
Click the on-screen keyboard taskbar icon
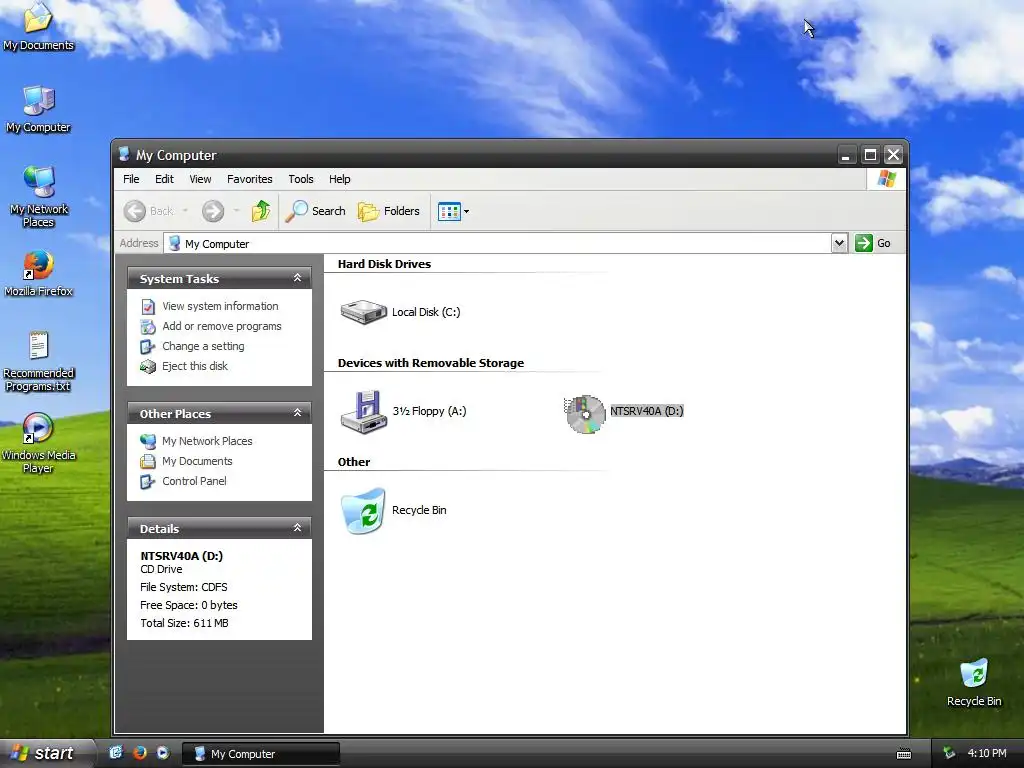coord(904,754)
